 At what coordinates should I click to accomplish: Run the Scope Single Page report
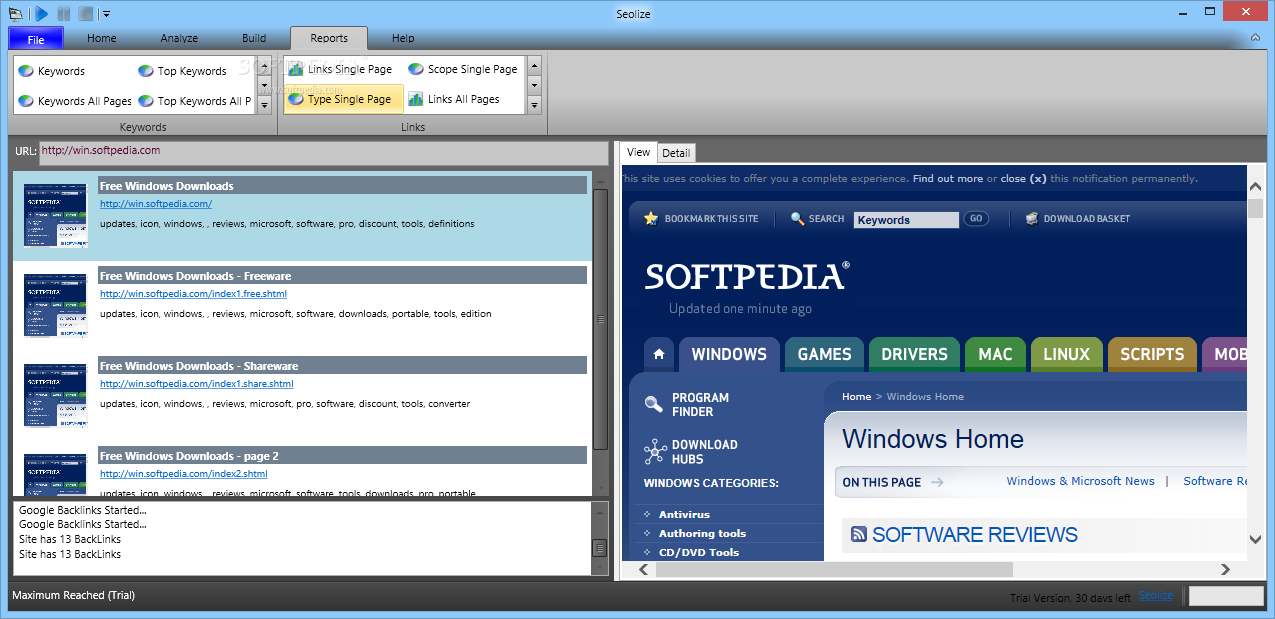[x=463, y=69]
